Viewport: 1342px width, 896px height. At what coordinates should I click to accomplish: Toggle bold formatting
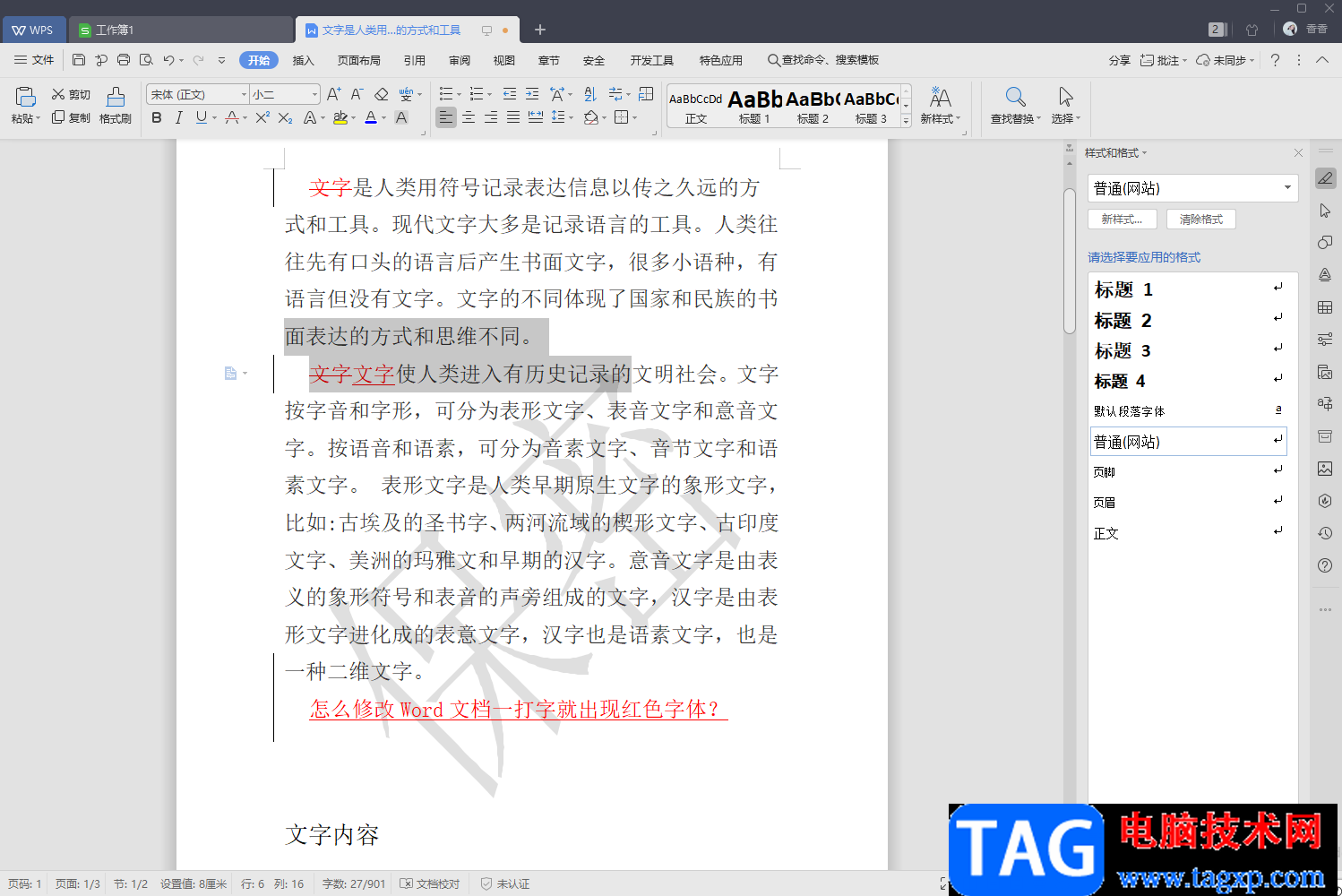click(157, 117)
